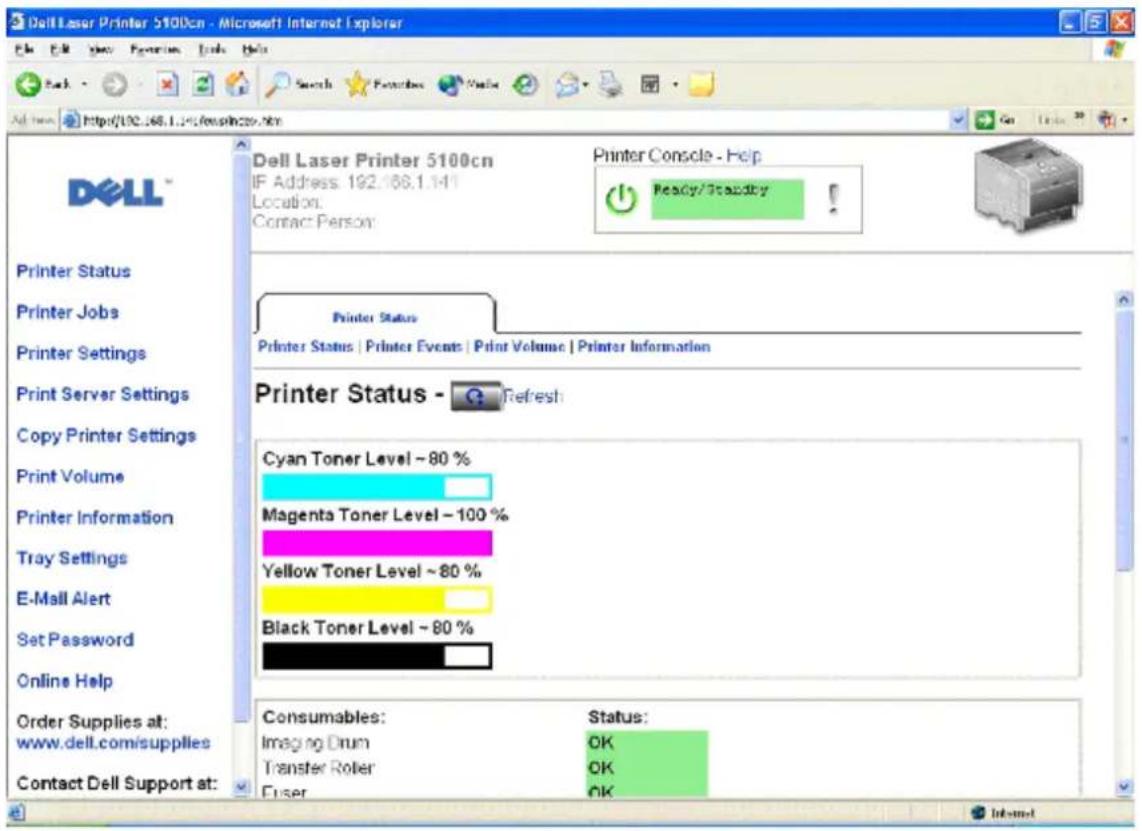Image resolution: width=1142 pixels, height=831 pixels.
Task: Open the Media toolbar button
Action: coord(468,85)
